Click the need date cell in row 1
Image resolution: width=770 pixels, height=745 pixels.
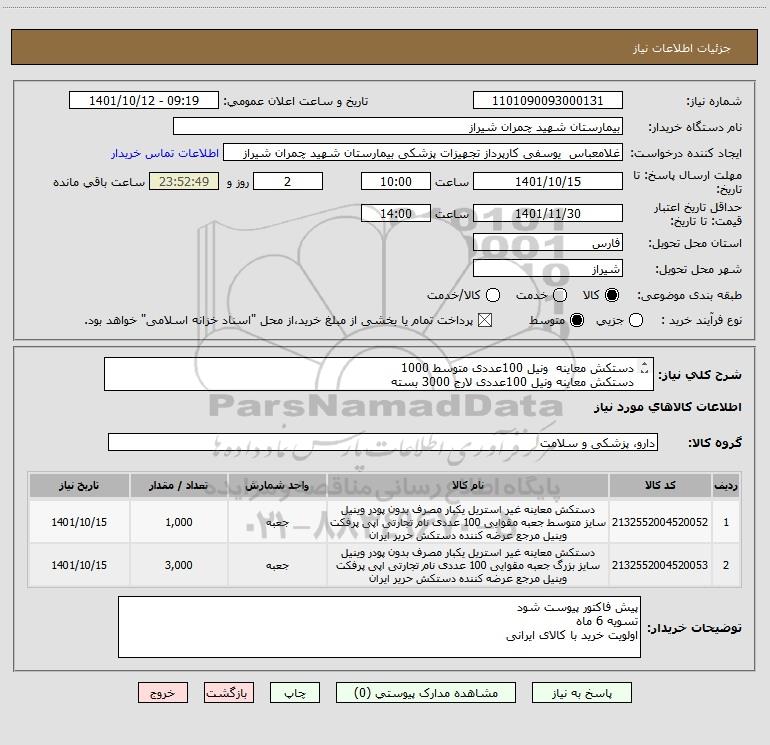click(79, 522)
